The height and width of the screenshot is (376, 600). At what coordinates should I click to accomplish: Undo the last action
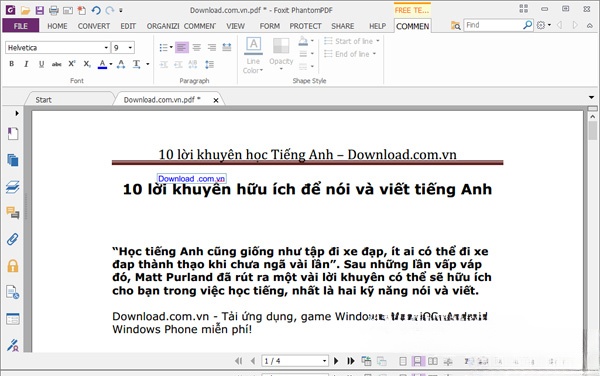(x=96, y=10)
